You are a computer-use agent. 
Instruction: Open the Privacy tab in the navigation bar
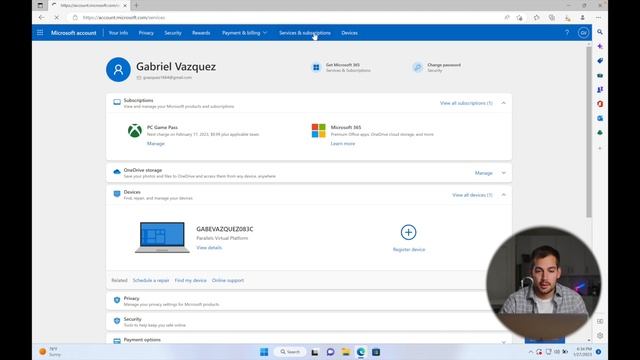pos(146,33)
